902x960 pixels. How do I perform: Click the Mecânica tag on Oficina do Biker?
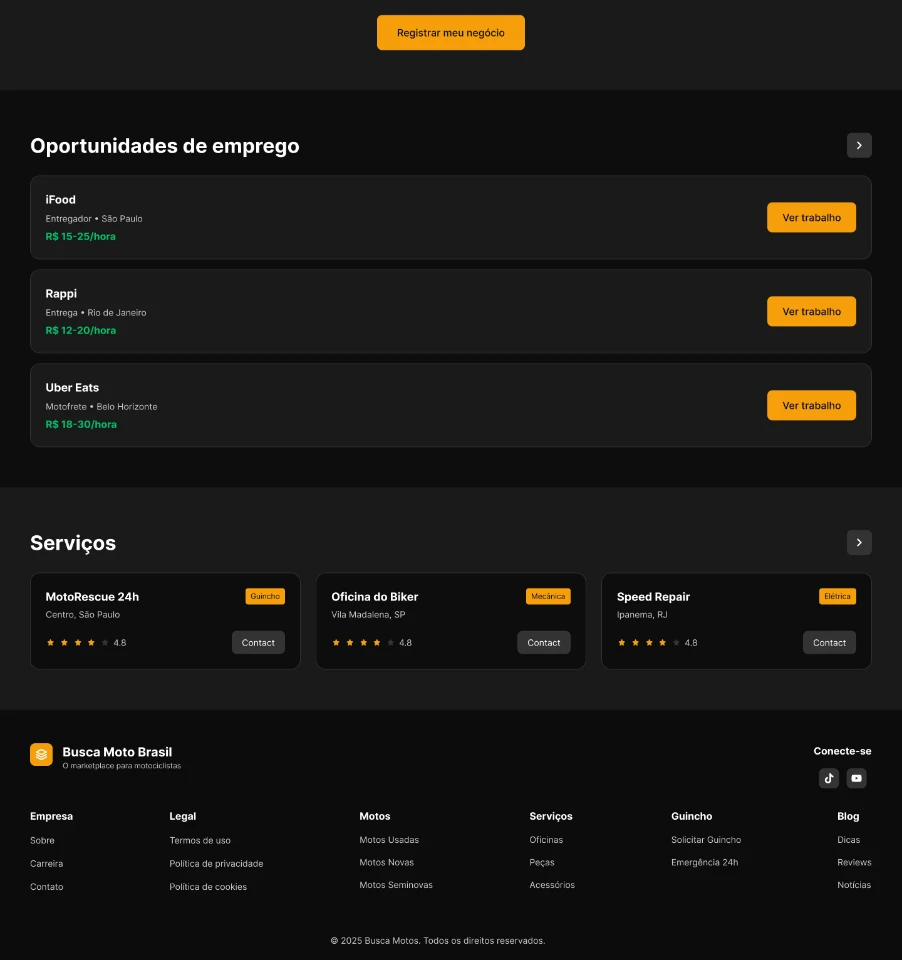pyautogui.click(x=548, y=596)
